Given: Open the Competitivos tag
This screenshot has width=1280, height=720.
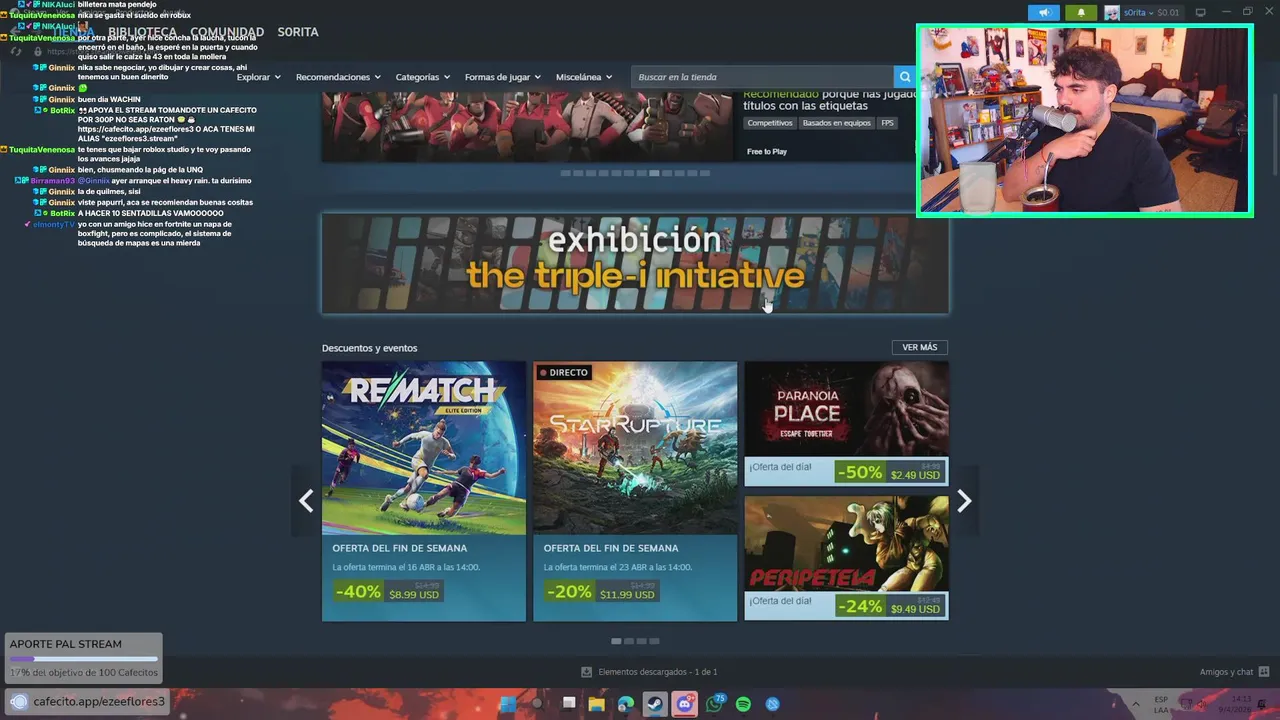Looking at the screenshot, I should point(770,123).
